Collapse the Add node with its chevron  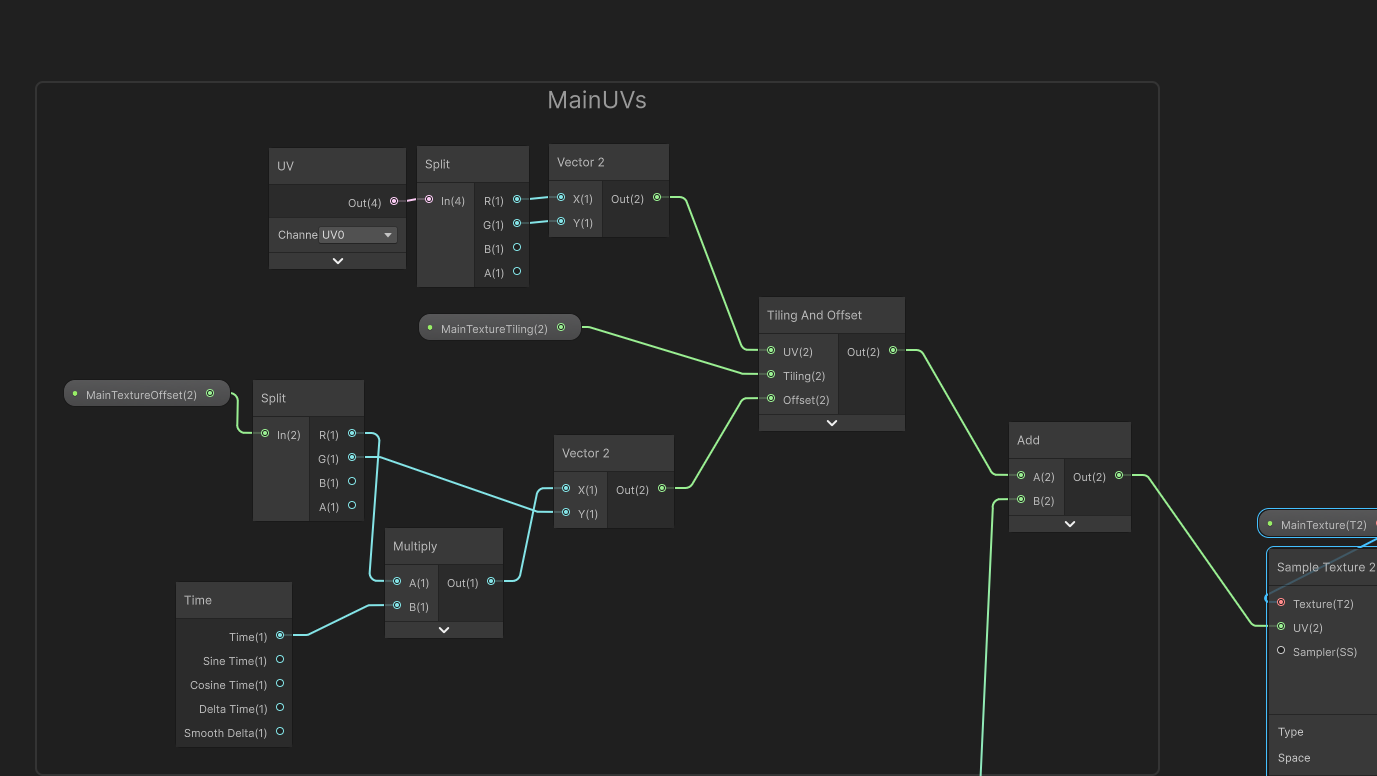point(1069,524)
